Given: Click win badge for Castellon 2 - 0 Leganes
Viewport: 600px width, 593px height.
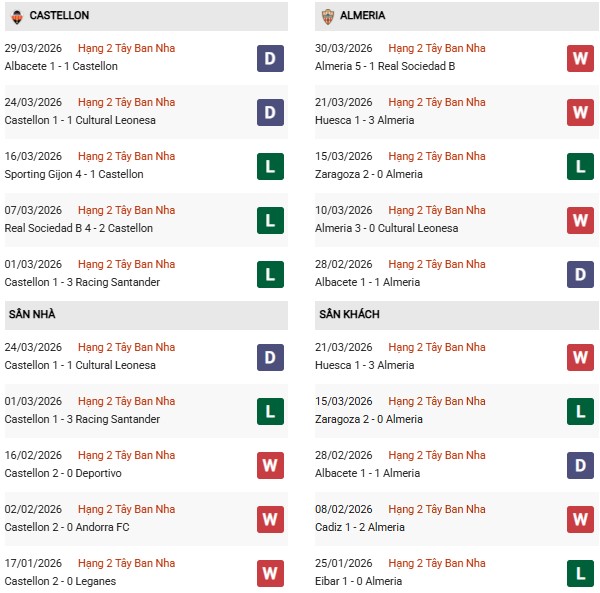Looking at the screenshot, I should pyautogui.click(x=270, y=573).
